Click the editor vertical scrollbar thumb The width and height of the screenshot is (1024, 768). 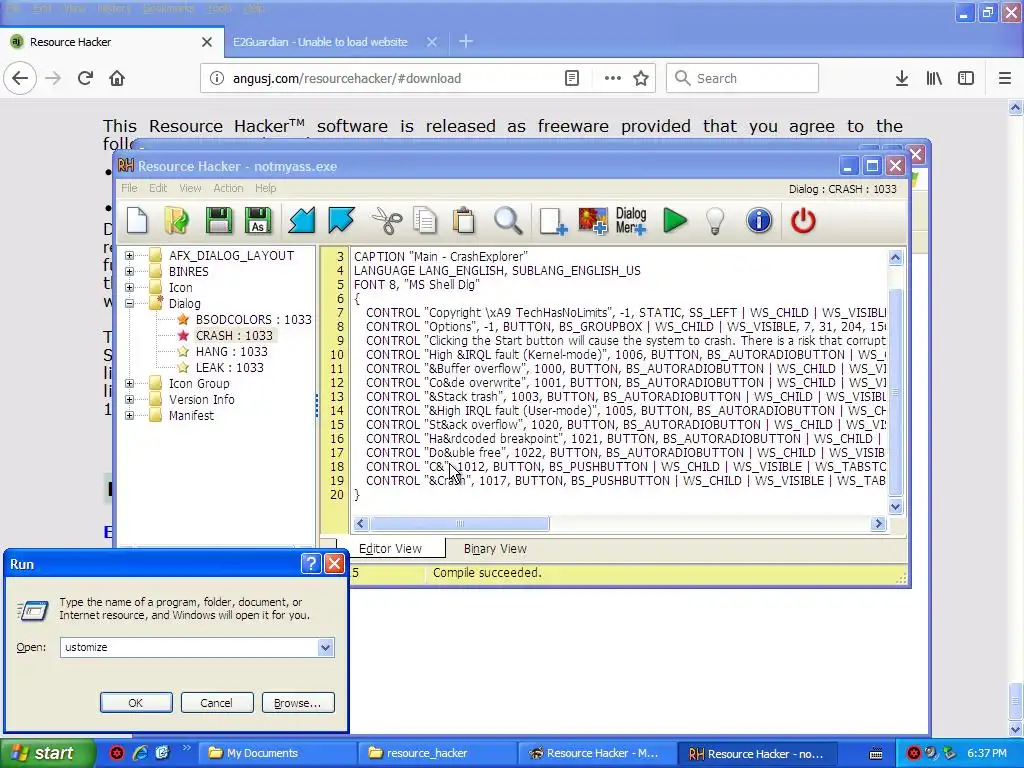click(895, 392)
